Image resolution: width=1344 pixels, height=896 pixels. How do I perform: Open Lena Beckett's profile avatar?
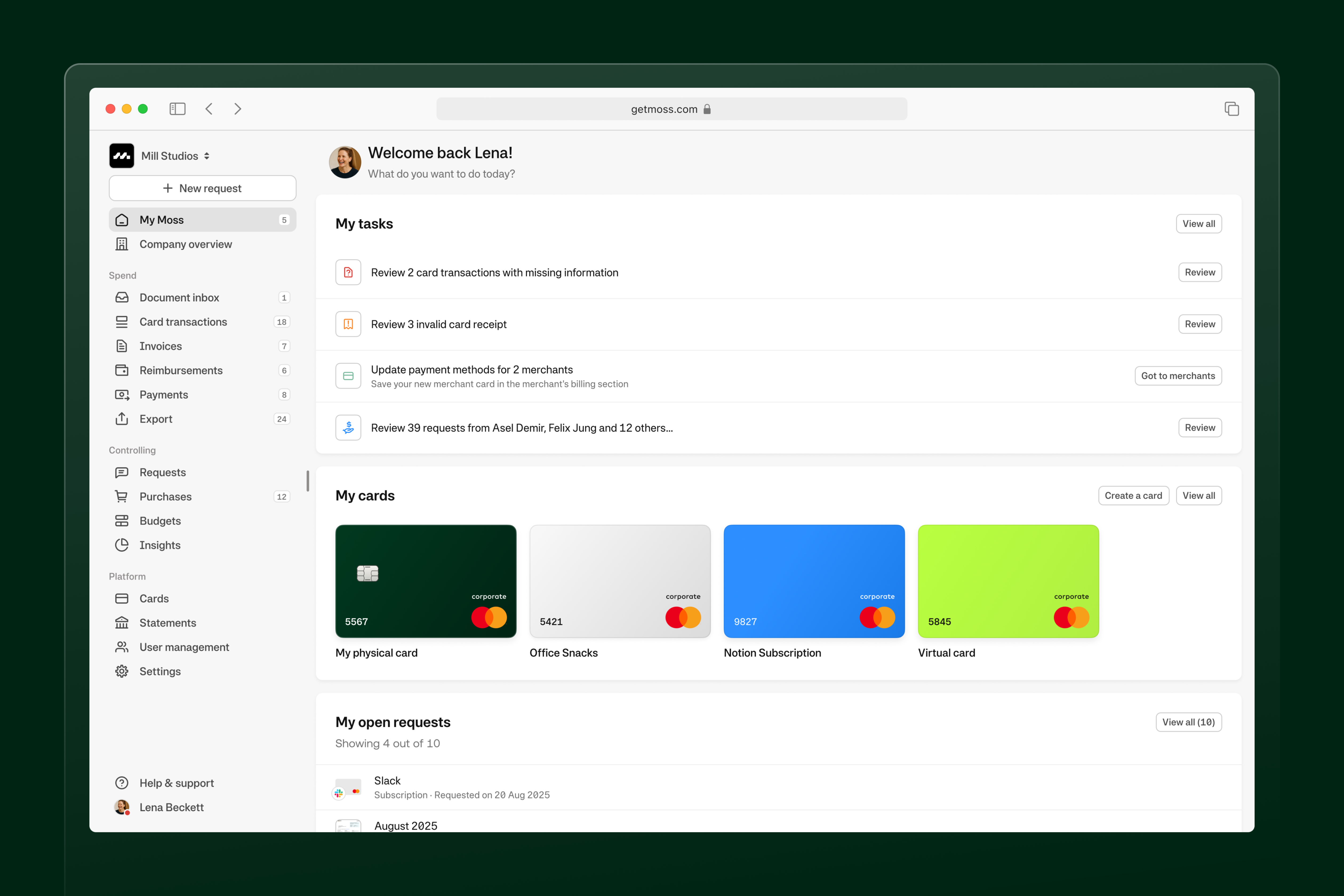(121, 807)
